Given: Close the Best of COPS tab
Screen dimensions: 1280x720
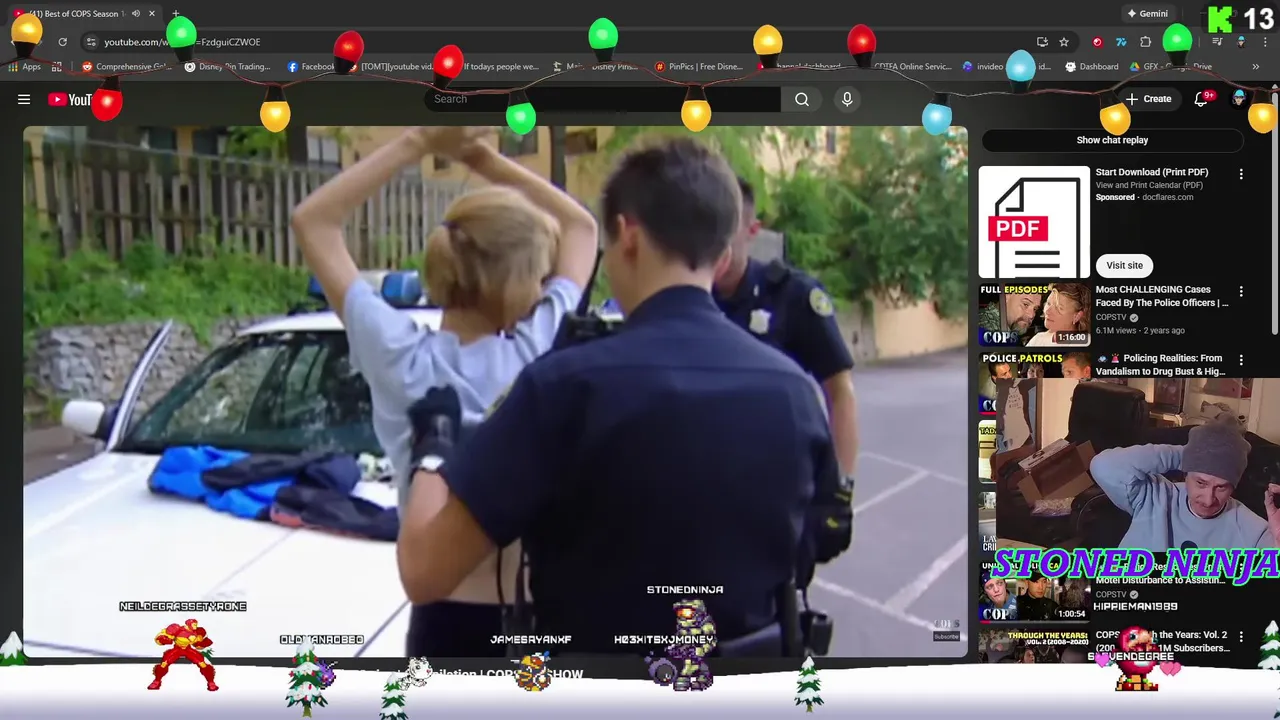Looking at the screenshot, I should point(152,14).
